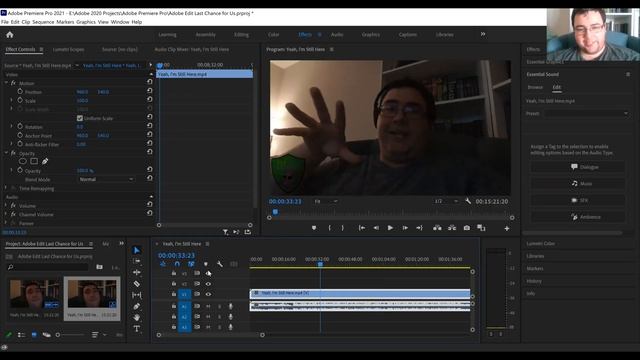Open the Blend Mode dropdown
Screen dimensions: 640x360
pyautogui.click(x=106, y=179)
